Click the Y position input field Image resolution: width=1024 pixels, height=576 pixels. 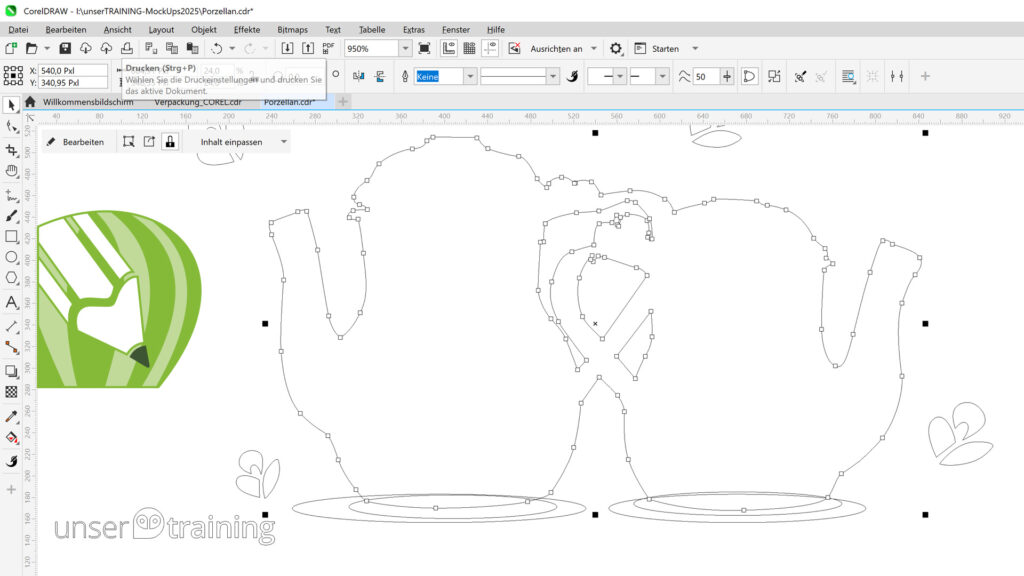(x=72, y=83)
